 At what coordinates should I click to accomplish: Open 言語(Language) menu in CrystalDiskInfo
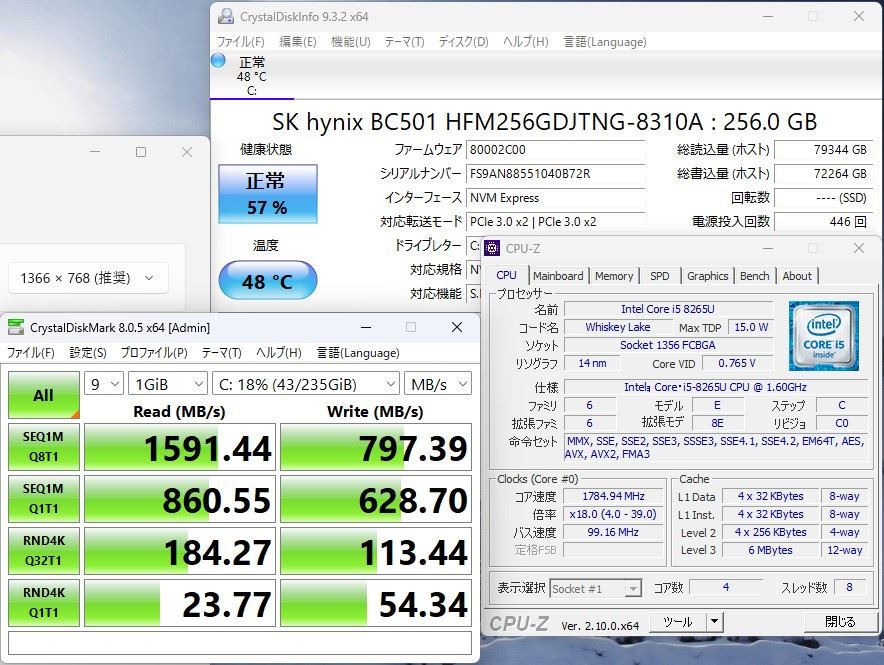(605, 42)
